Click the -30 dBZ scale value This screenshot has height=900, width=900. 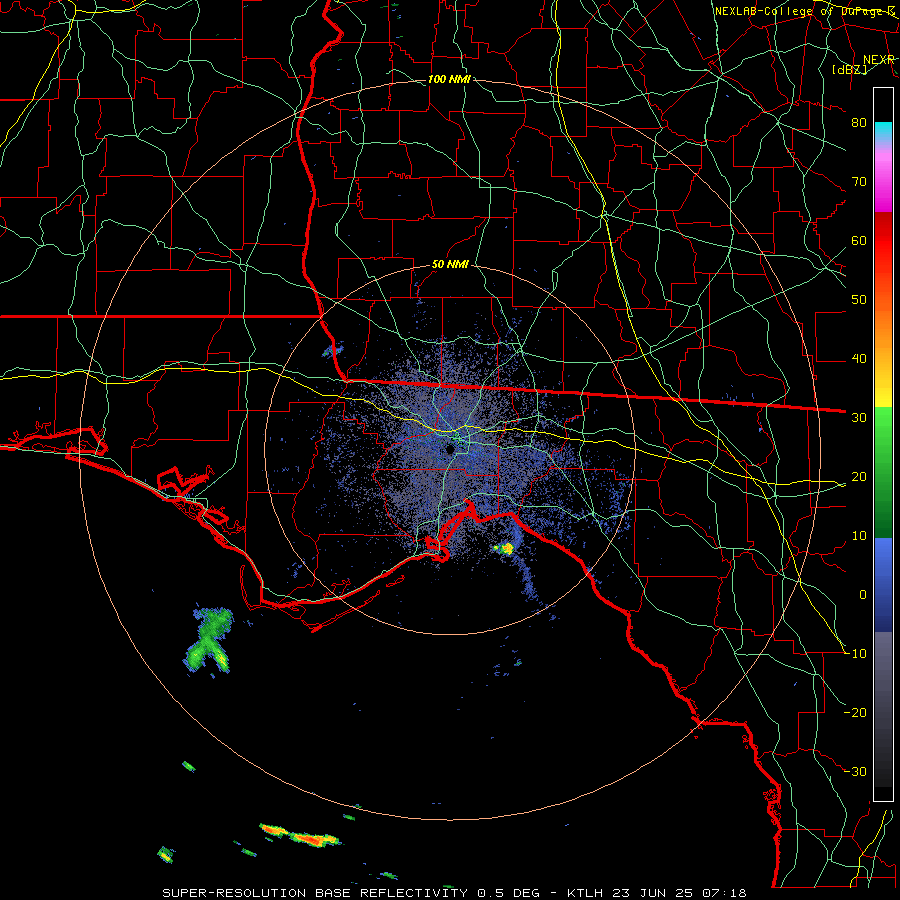pos(856,772)
